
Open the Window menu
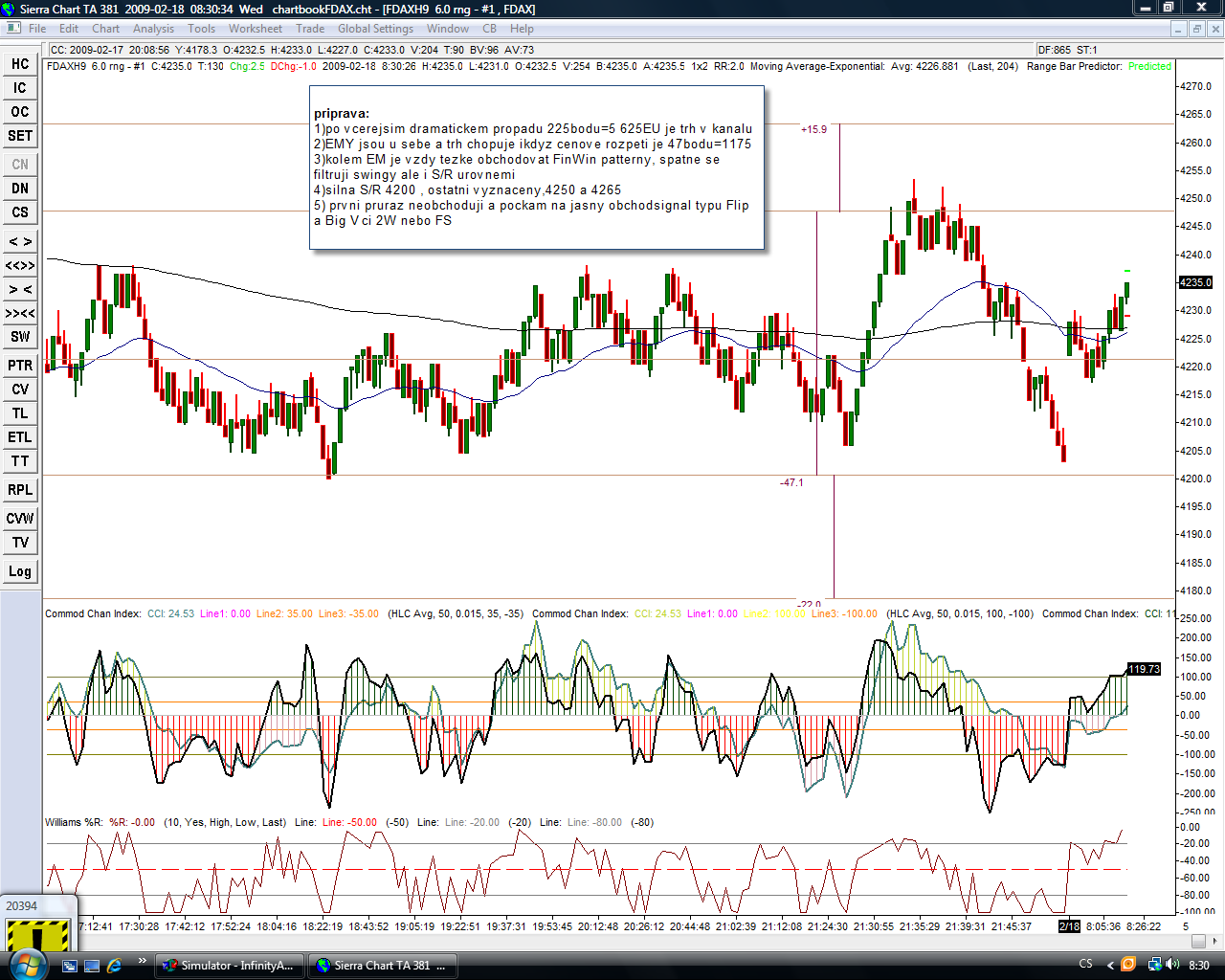pos(448,29)
